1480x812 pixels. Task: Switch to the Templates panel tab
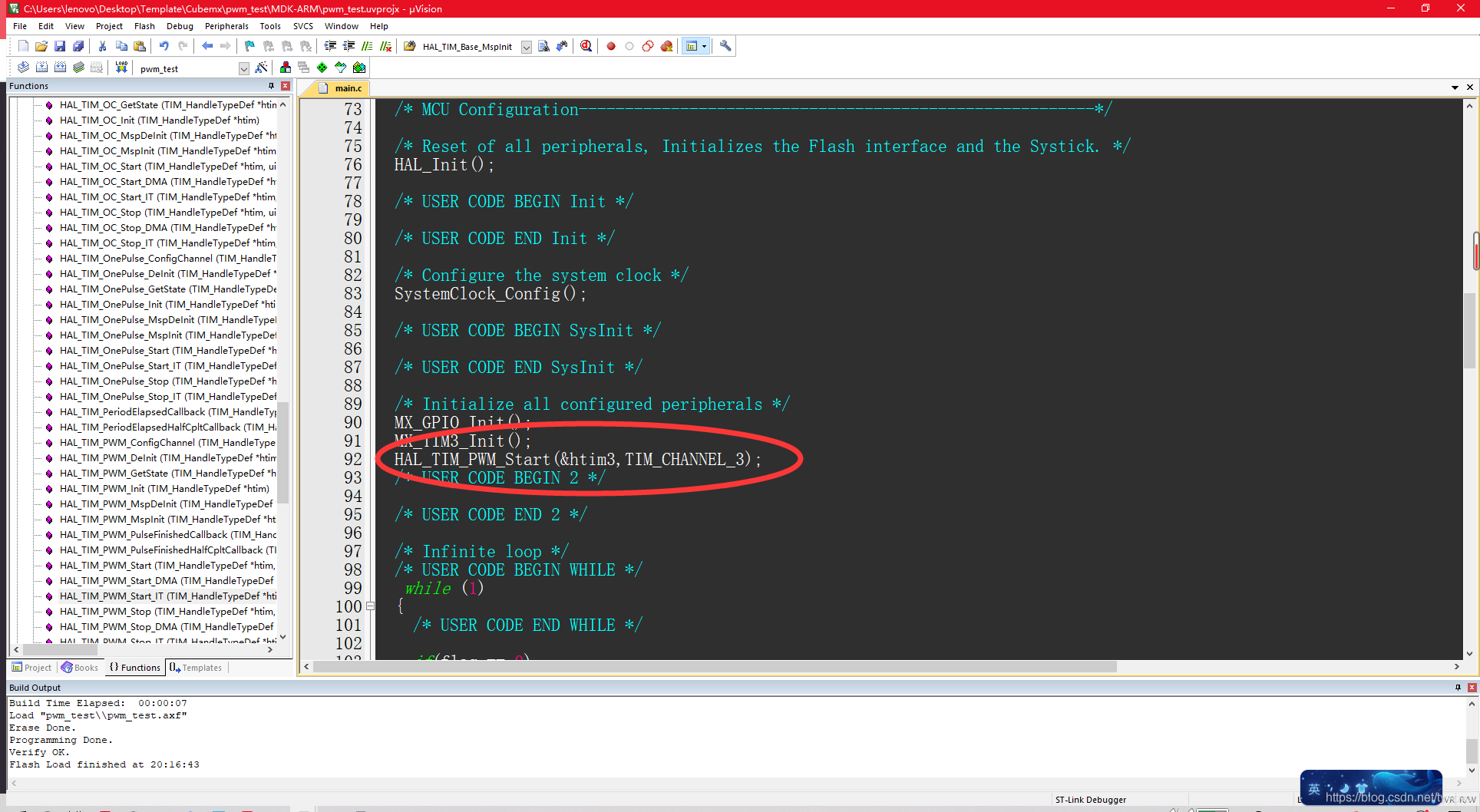(x=196, y=668)
